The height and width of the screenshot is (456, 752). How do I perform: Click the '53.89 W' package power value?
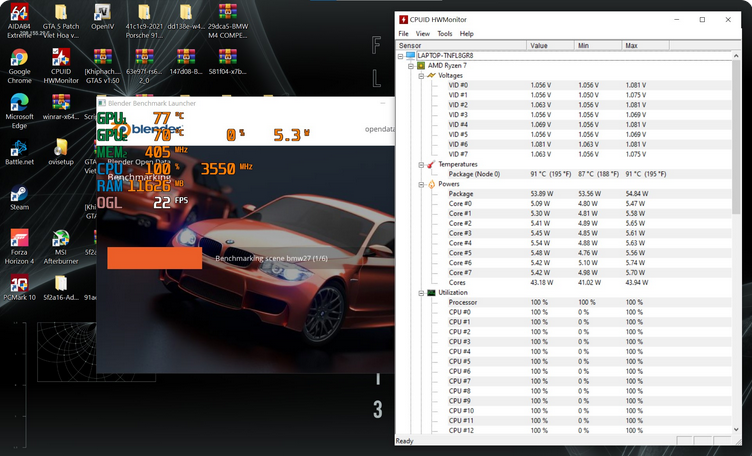(x=541, y=194)
